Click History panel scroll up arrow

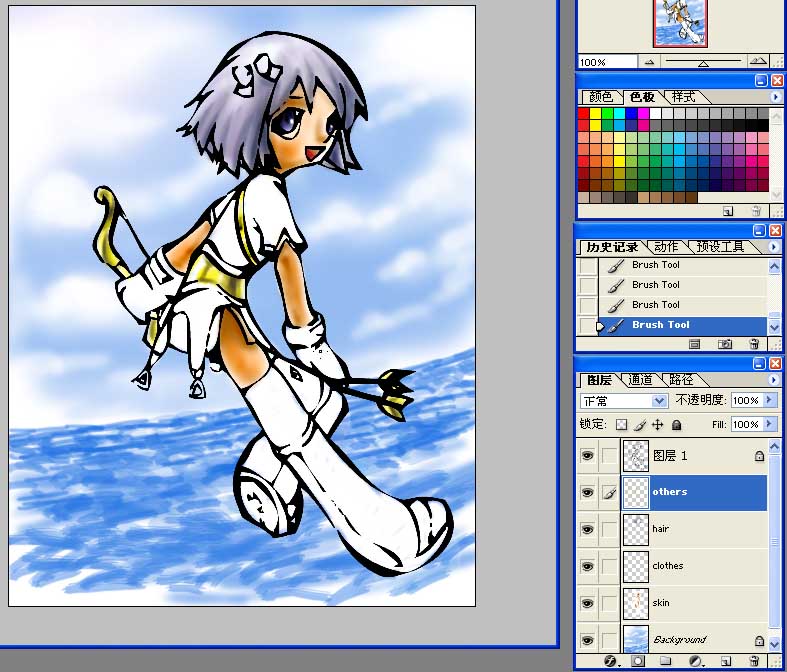pos(774,267)
